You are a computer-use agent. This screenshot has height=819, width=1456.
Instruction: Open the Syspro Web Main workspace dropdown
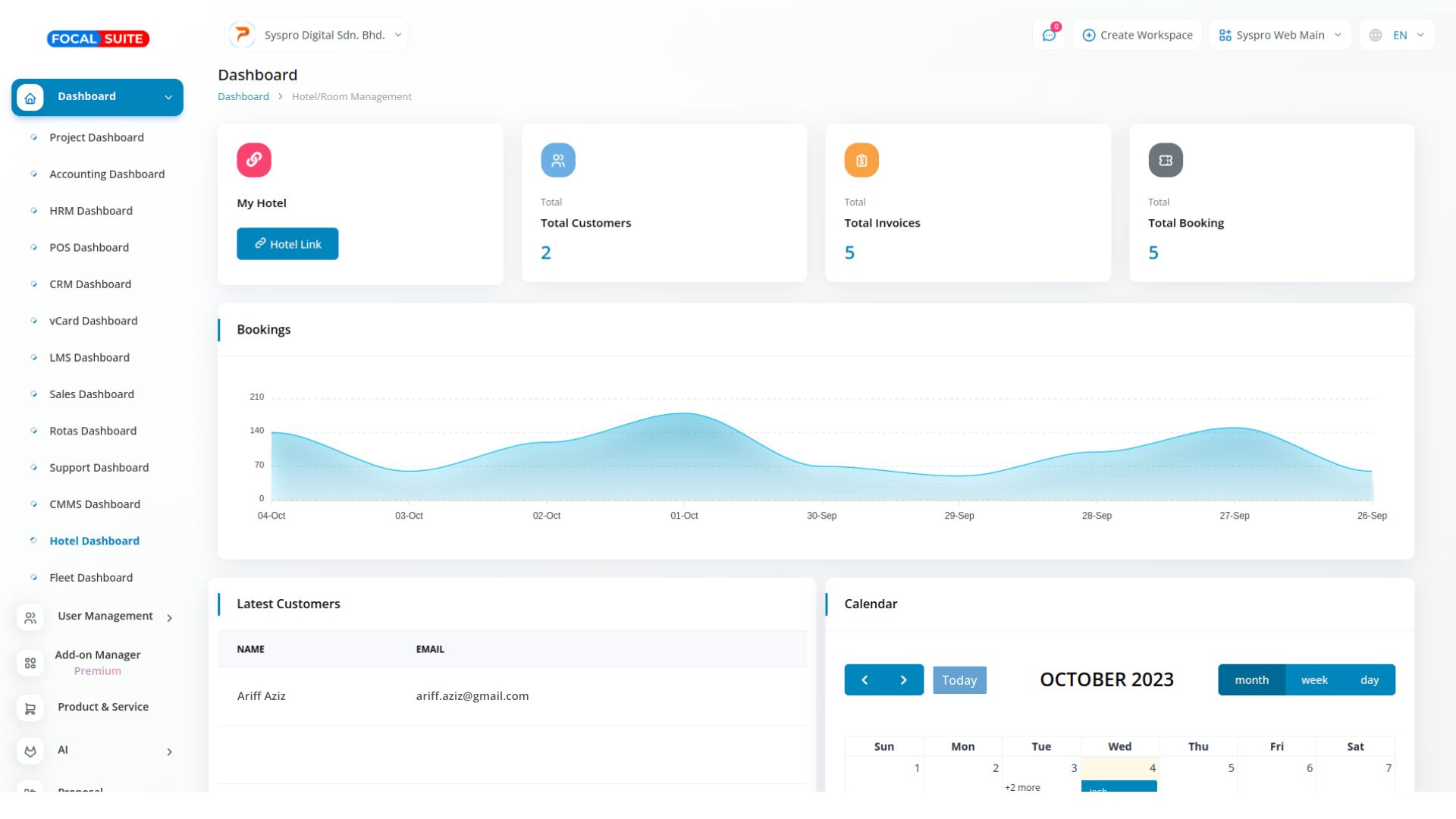[x=1280, y=35]
